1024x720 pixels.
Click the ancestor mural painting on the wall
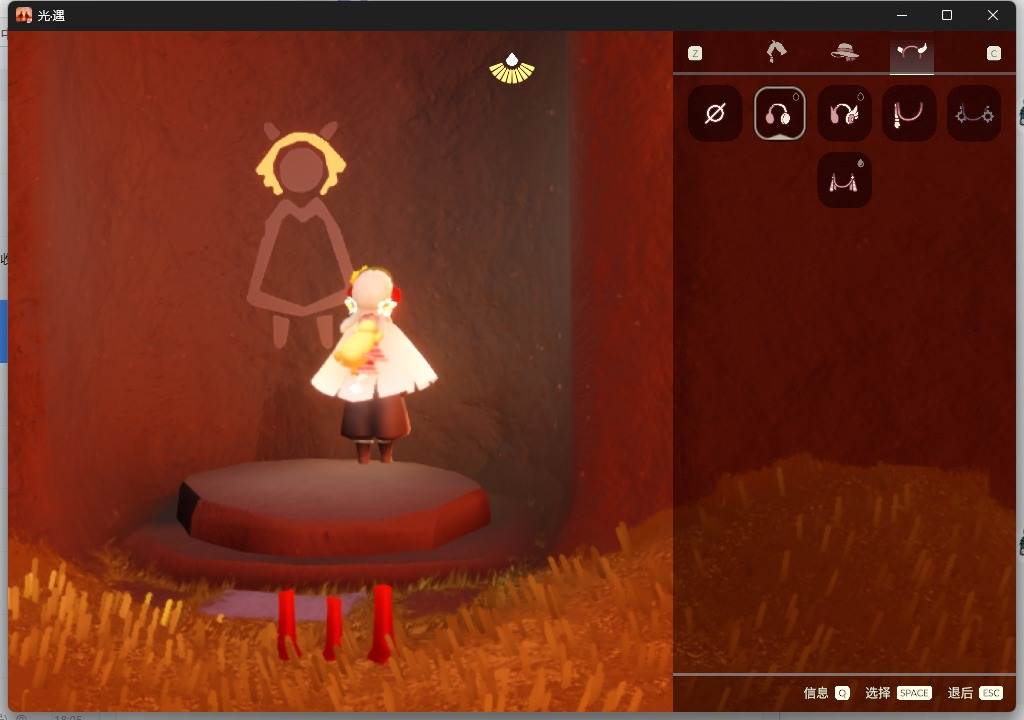click(299, 234)
